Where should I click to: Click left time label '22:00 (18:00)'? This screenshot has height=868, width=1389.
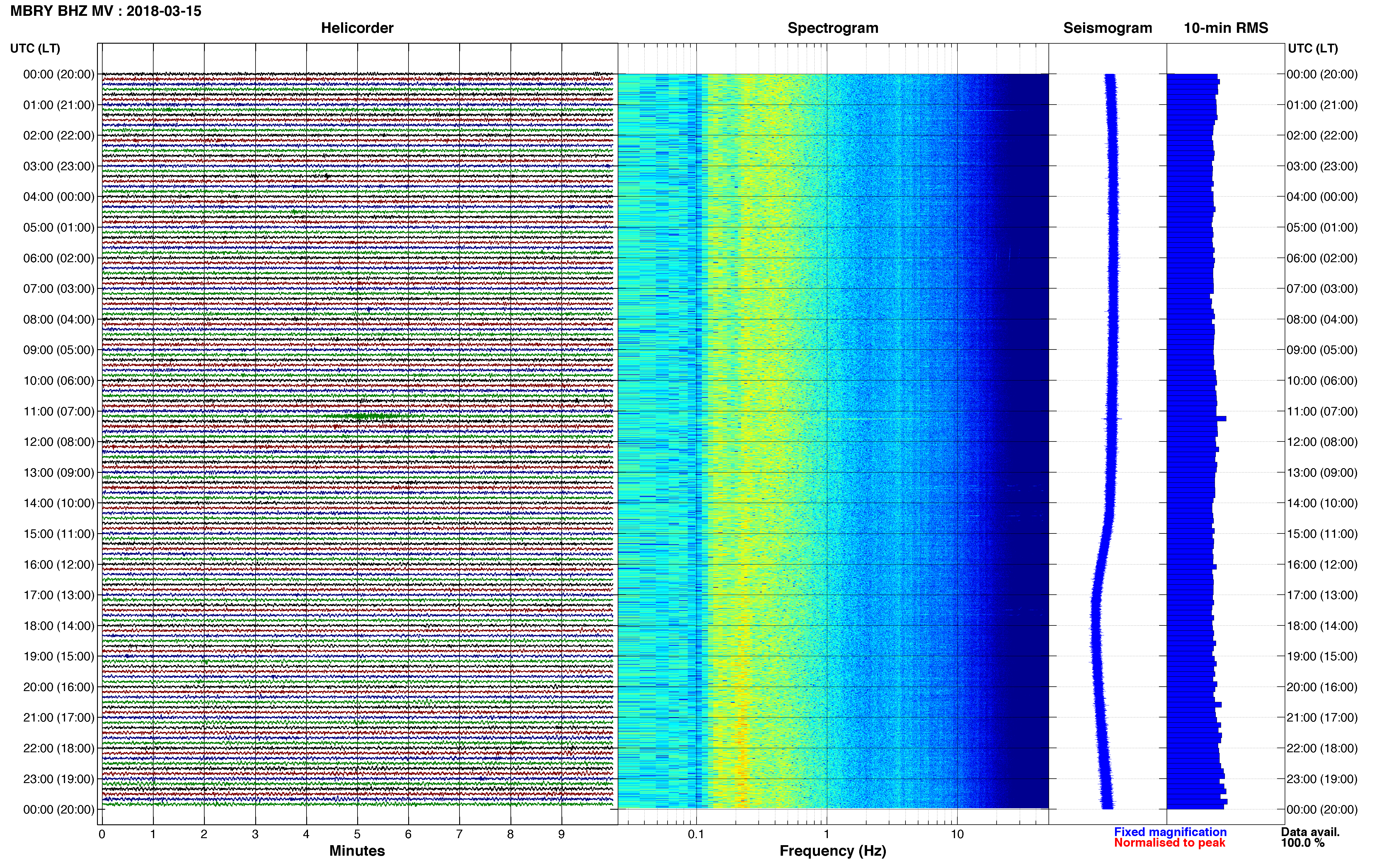click(59, 748)
